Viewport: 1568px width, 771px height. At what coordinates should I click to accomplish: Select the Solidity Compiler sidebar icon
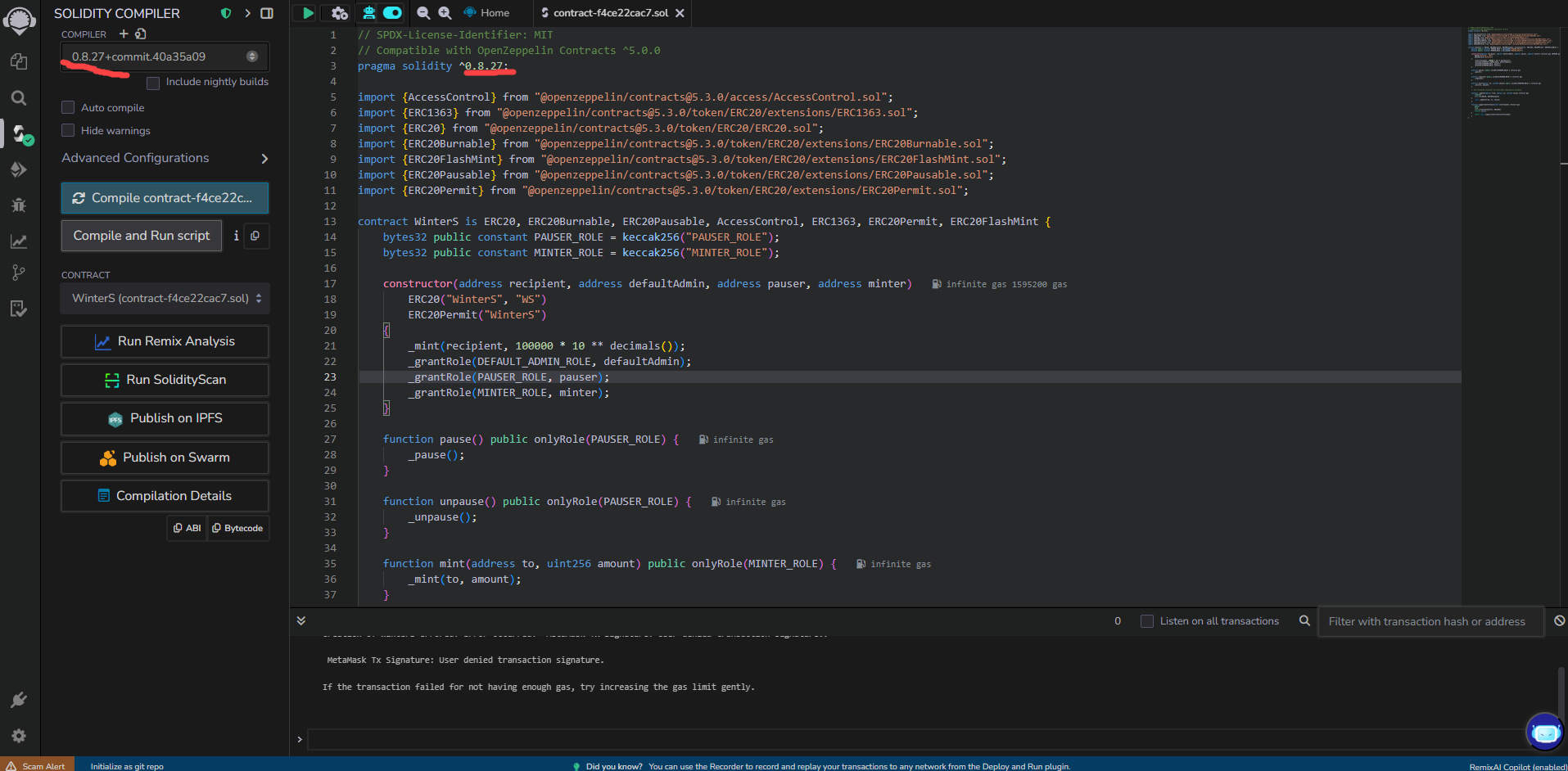[21, 134]
